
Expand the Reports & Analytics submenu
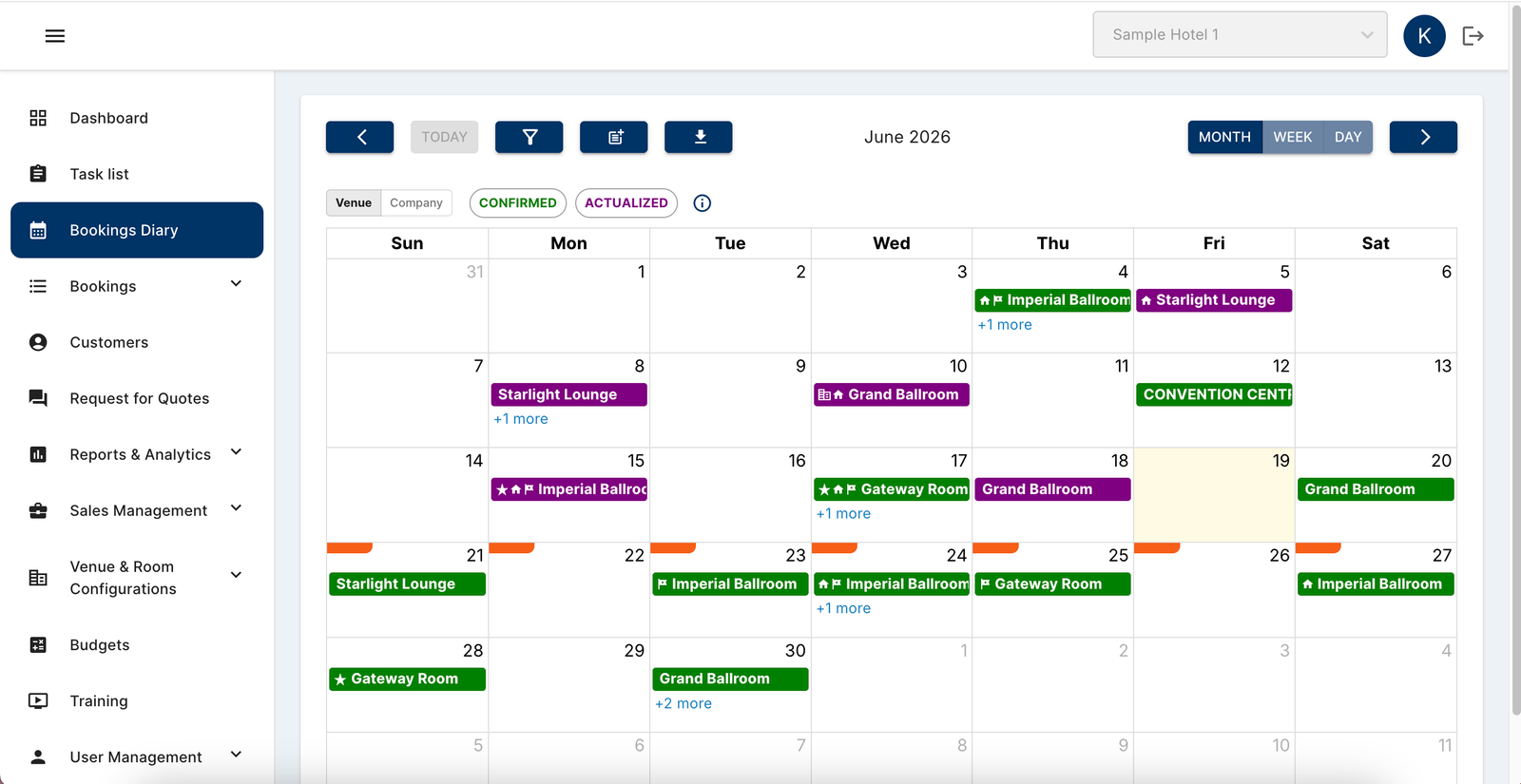tap(237, 452)
